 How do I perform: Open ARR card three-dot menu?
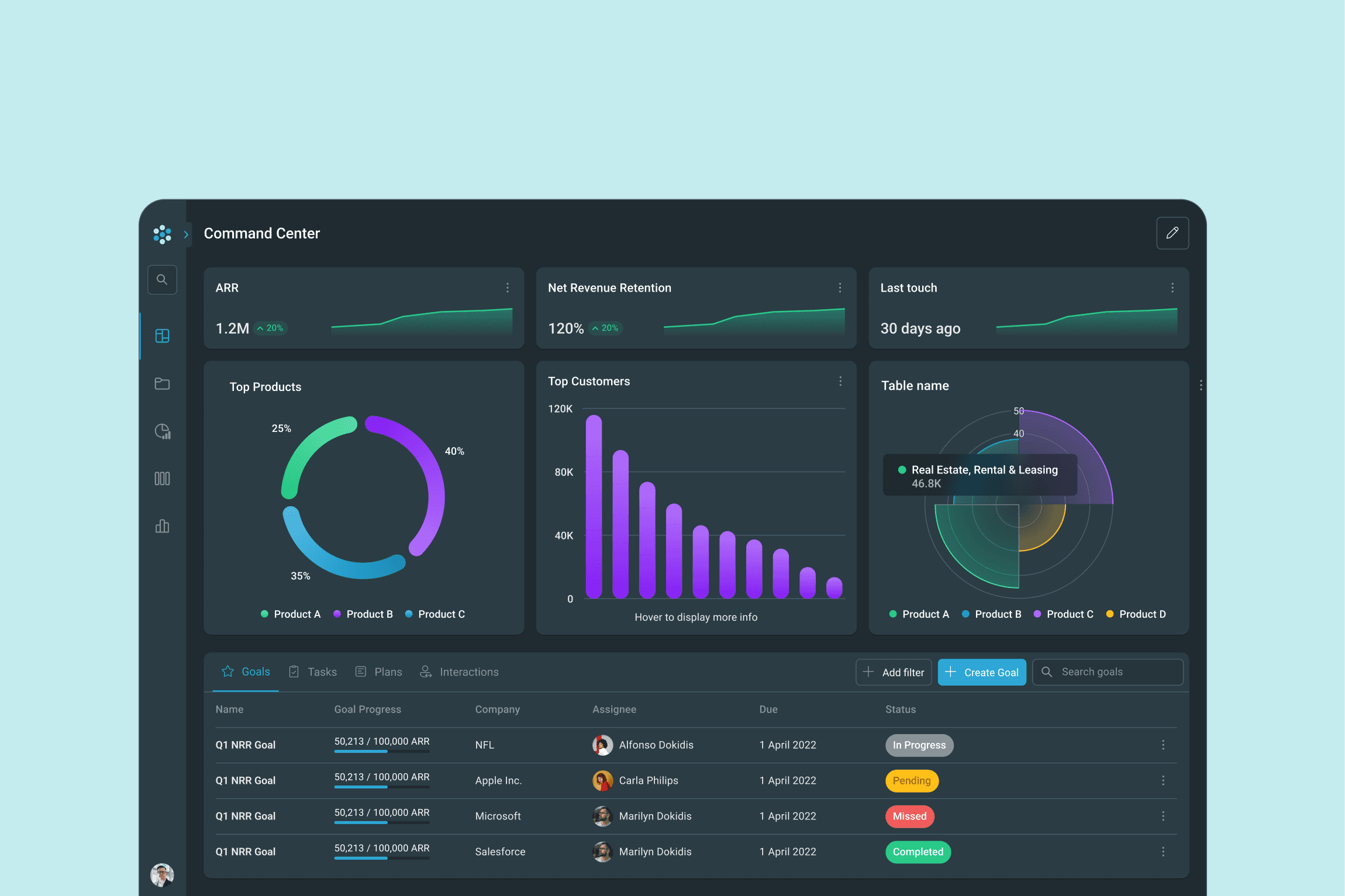click(x=507, y=288)
